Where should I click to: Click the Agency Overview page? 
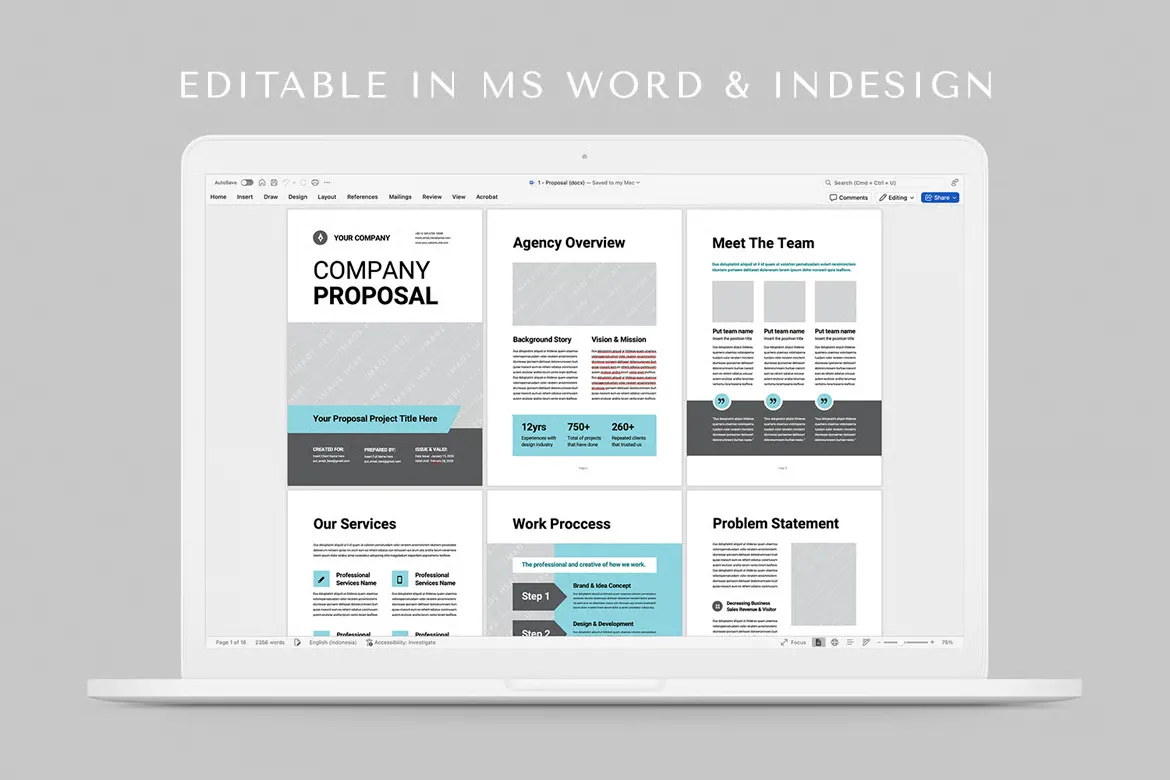tap(584, 347)
